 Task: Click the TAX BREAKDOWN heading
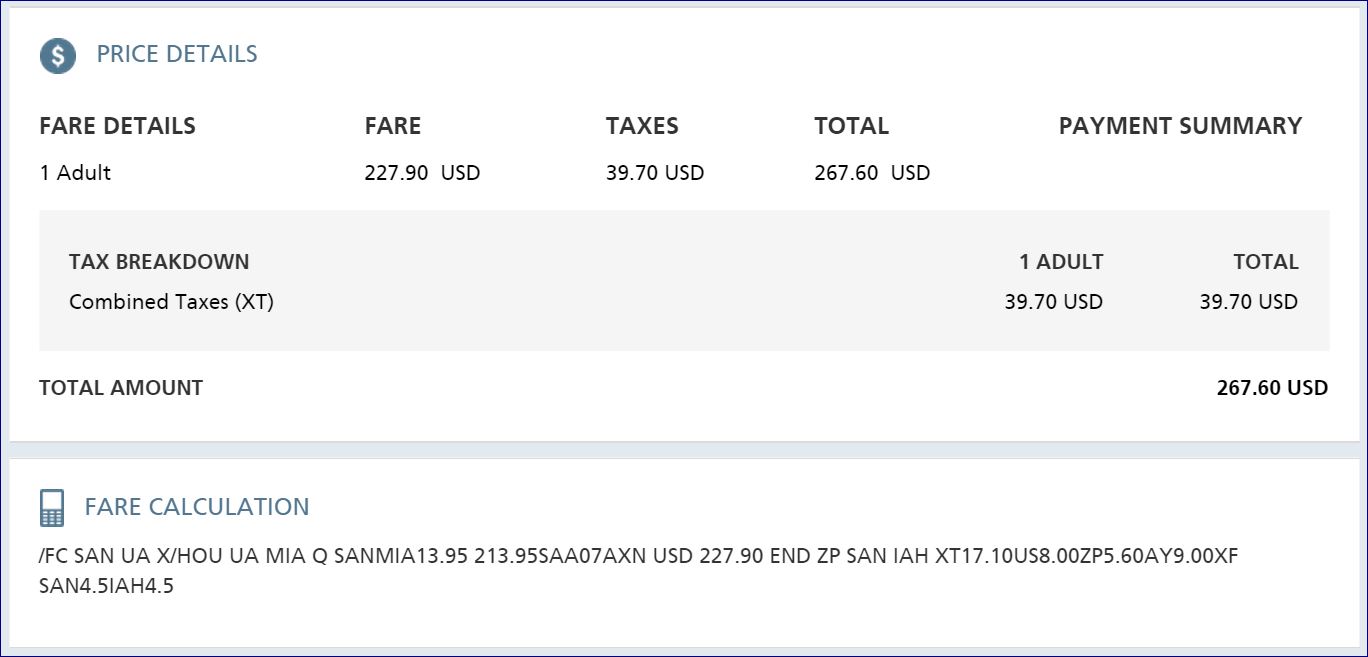click(159, 262)
